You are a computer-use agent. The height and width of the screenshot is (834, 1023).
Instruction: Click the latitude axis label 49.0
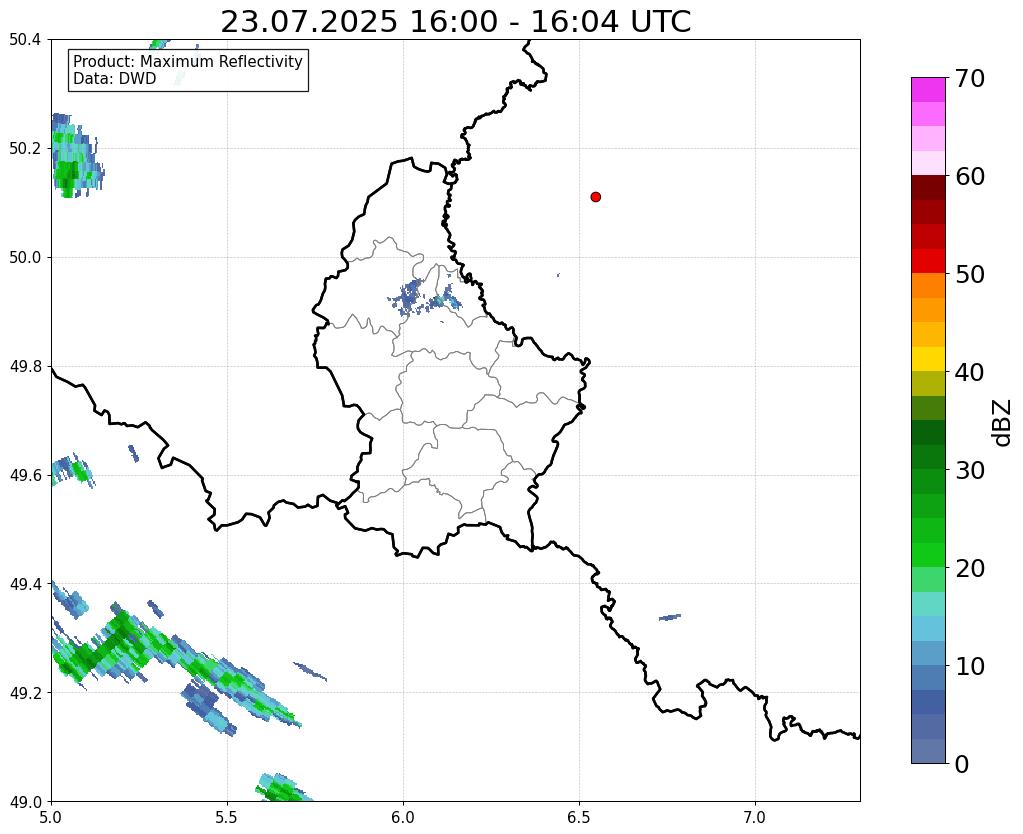[25, 802]
